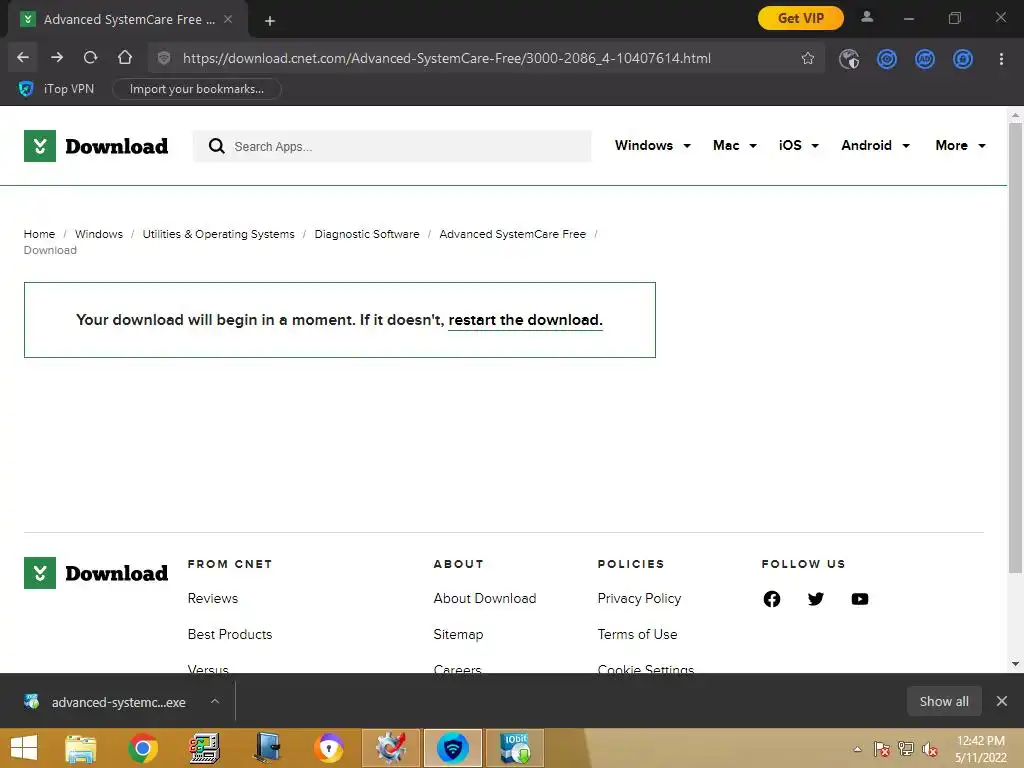
Task: Click the scrollbar down arrow
Action: coord(1015,664)
